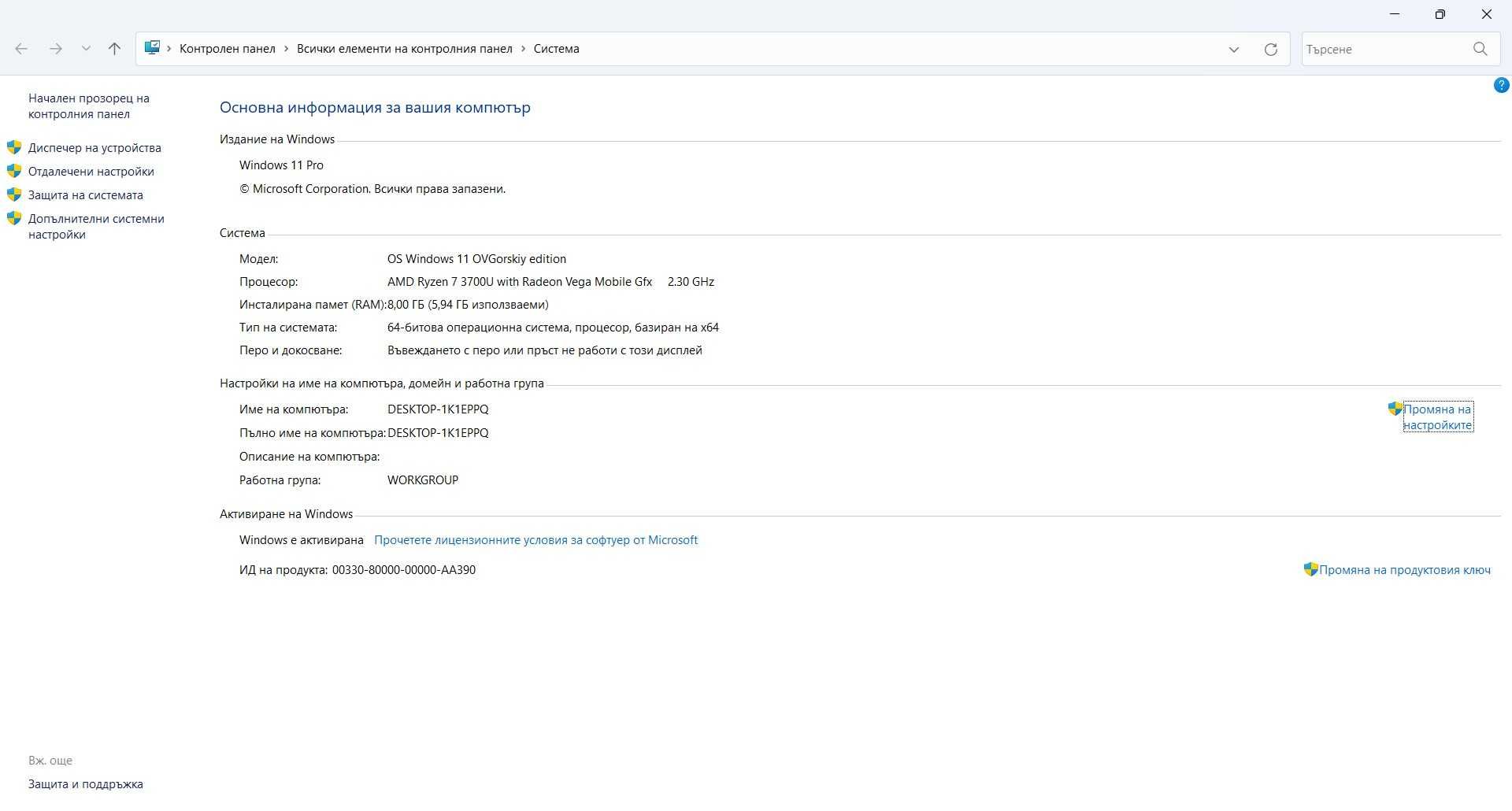The height and width of the screenshot is (811, 1512).
Task: Open Диспечер на устройства link
Action: 94,148
